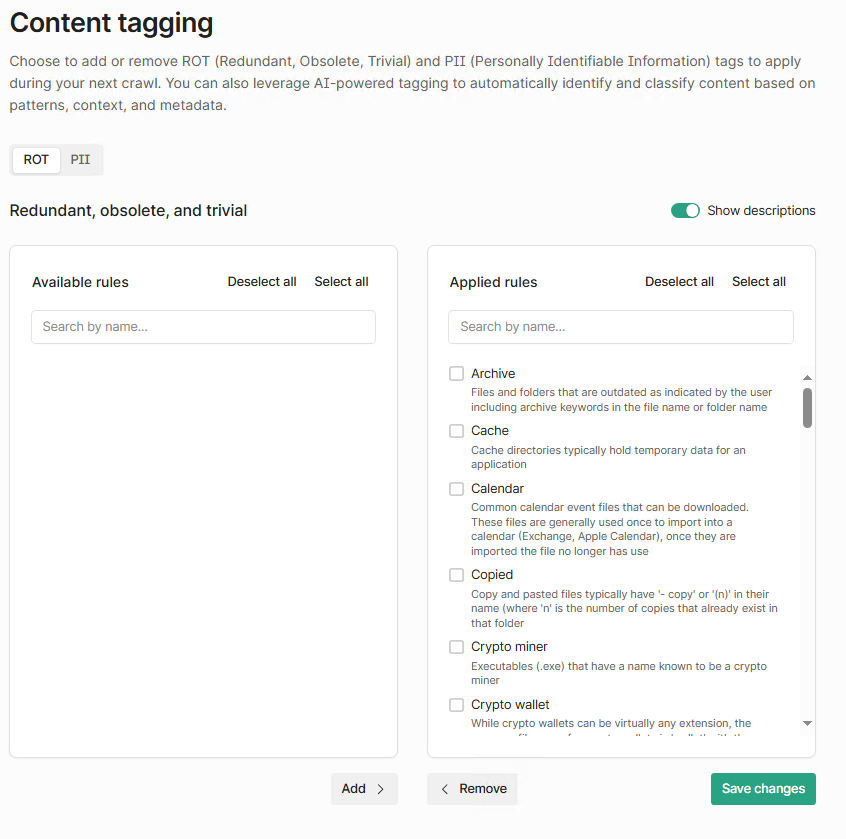Viewport: 846px width, 839px height.
Task: Save changes to content tagging
Action: 763,789
